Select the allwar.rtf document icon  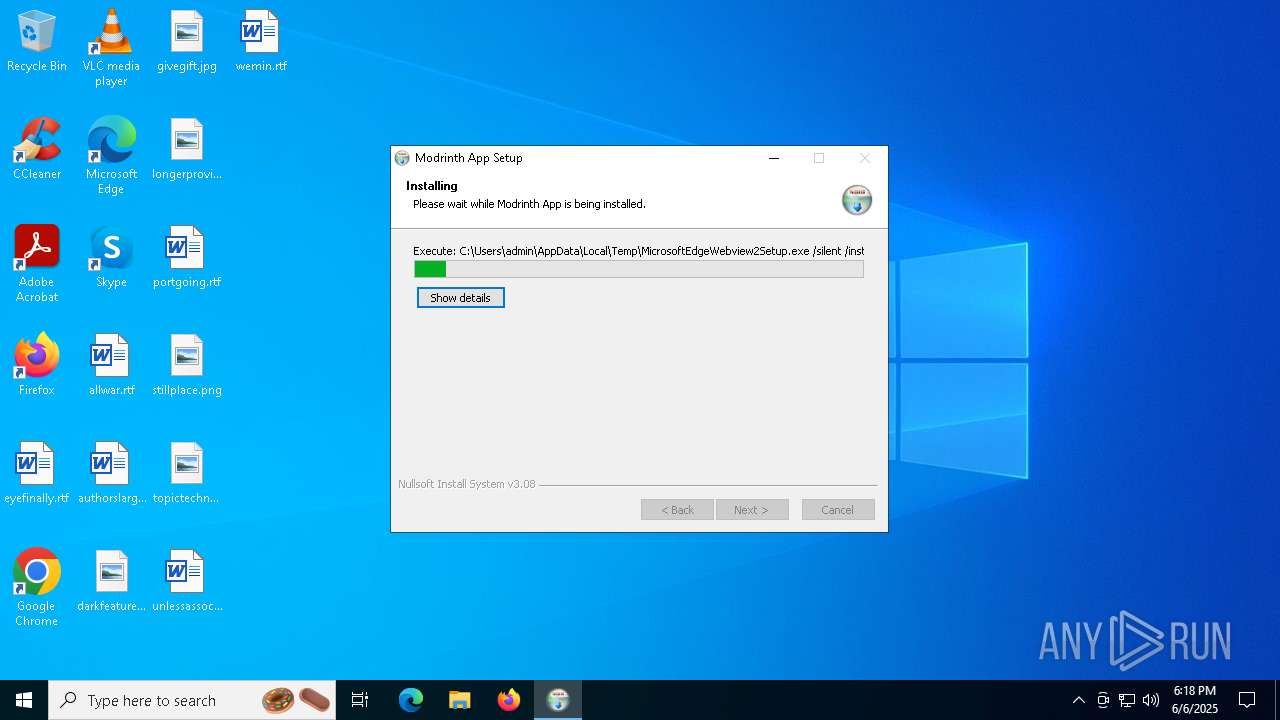[111, 365]
